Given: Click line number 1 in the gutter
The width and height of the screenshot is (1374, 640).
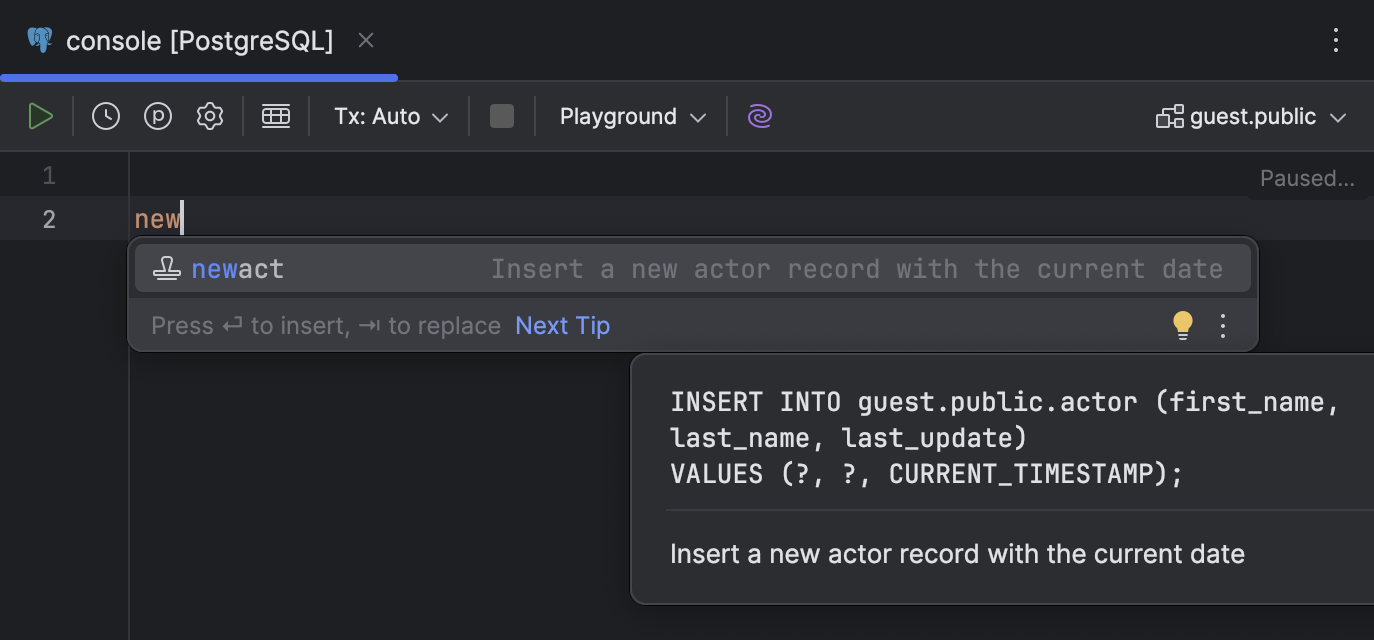Looking at the screenshot, I should tap(48, 174).
